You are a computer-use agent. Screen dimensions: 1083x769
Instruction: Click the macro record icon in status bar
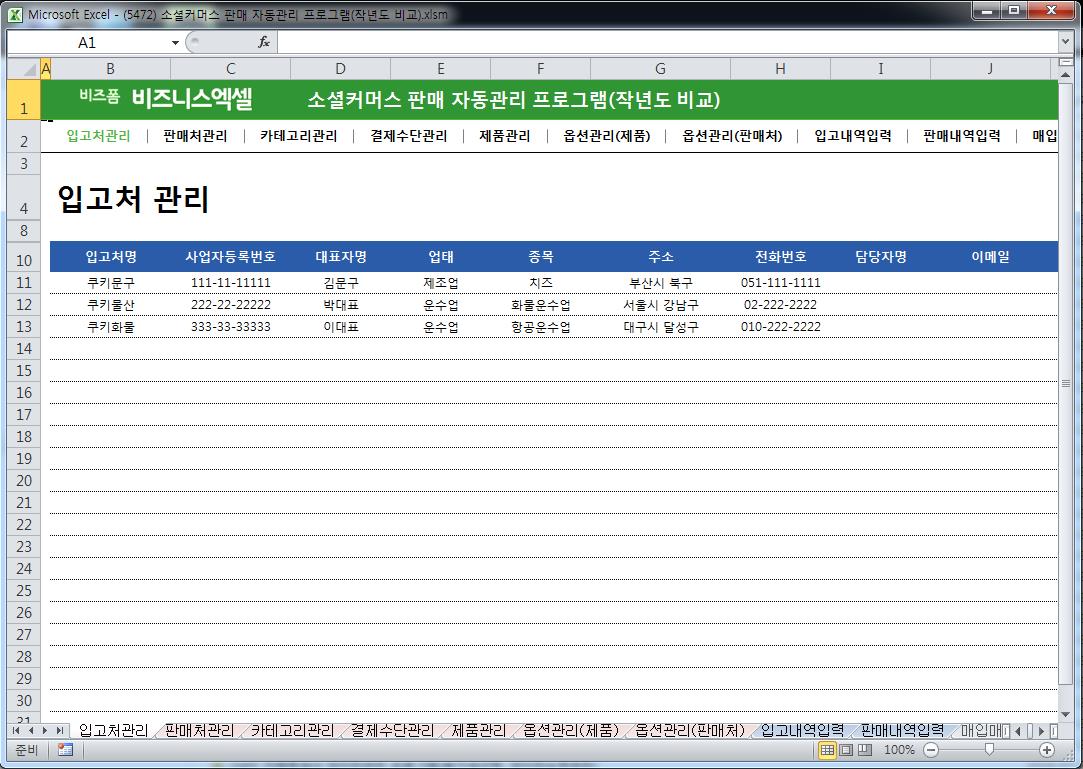coord(66,750)
